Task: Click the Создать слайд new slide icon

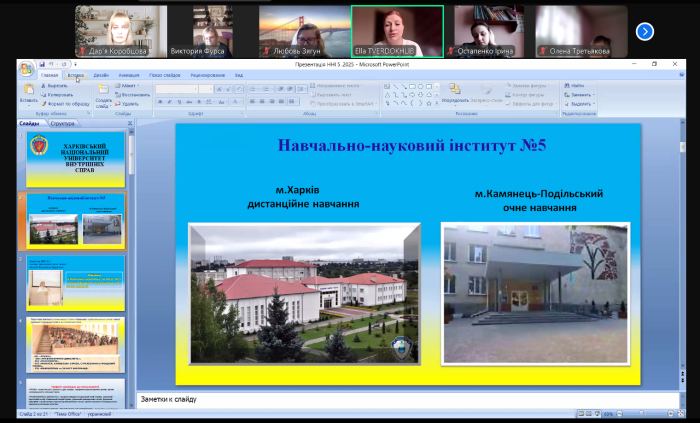Action: pyautogui.click(x=103, y=89)
